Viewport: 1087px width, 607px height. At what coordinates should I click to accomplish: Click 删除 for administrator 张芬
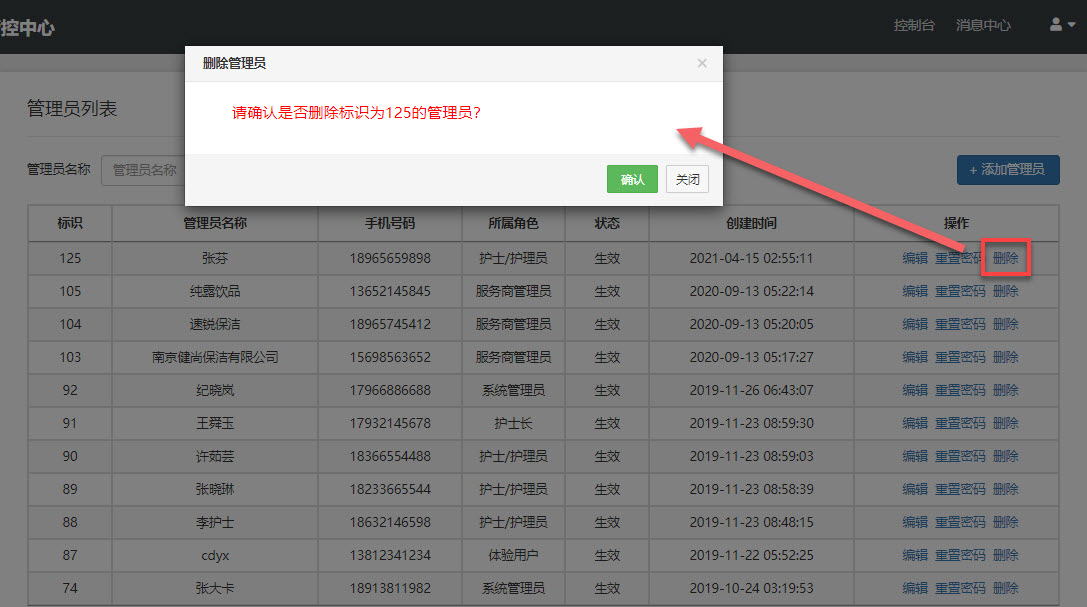[1006, 258]
